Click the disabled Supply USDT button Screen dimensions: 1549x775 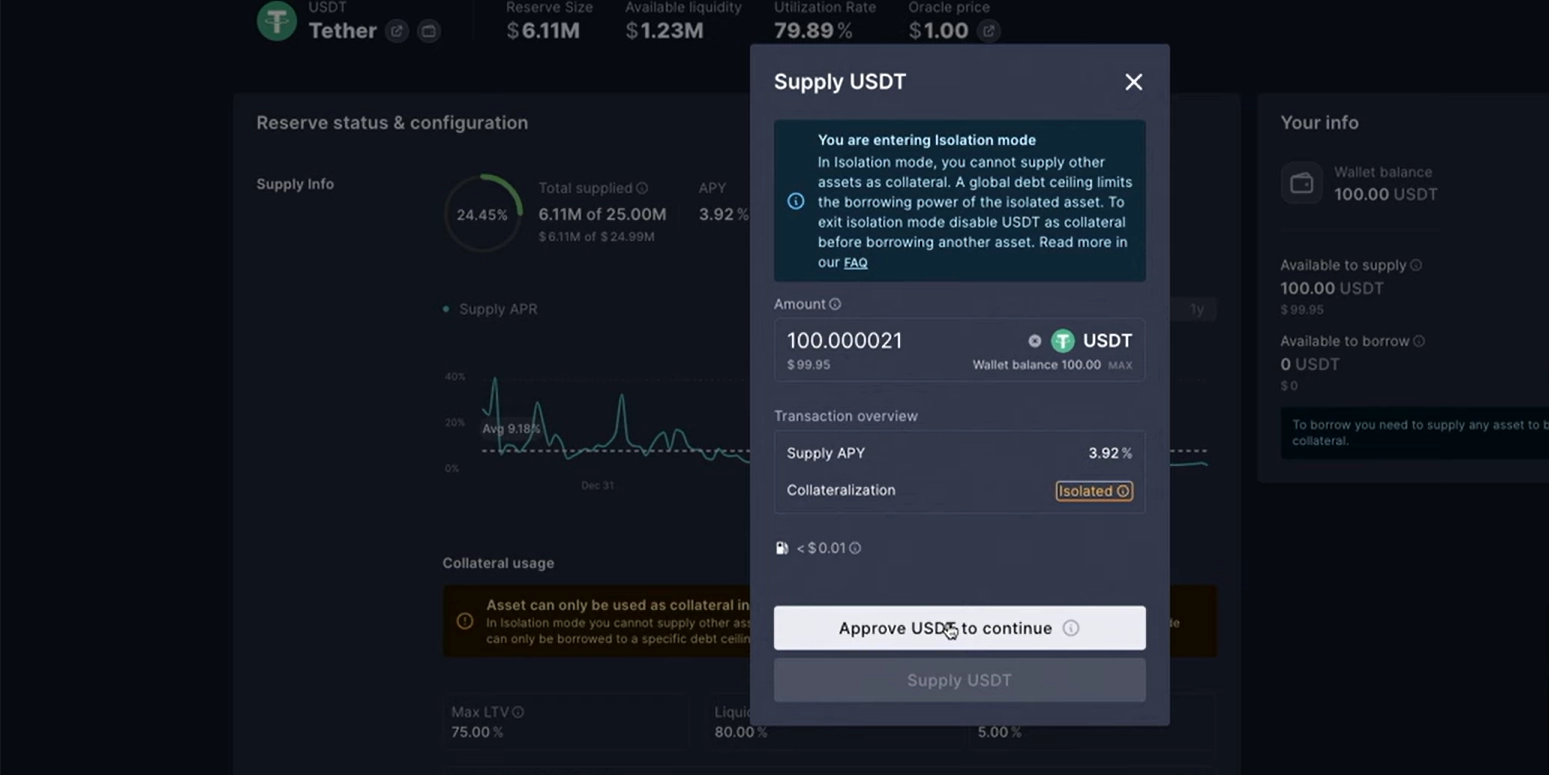[959, 680]
